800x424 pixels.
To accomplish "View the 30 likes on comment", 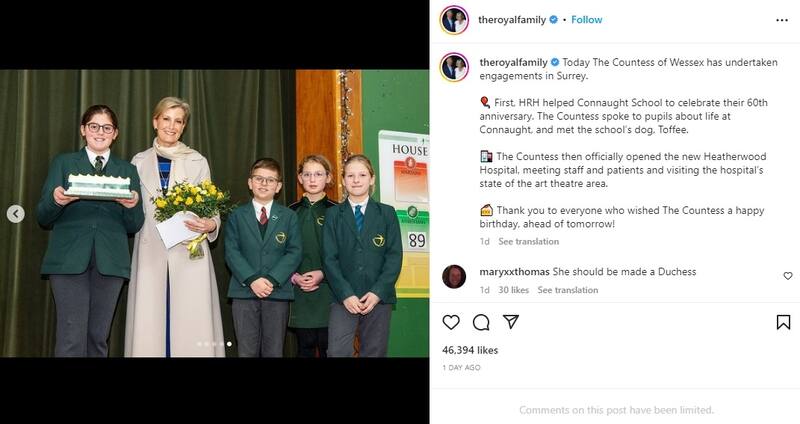I will [x=513, y=290].
